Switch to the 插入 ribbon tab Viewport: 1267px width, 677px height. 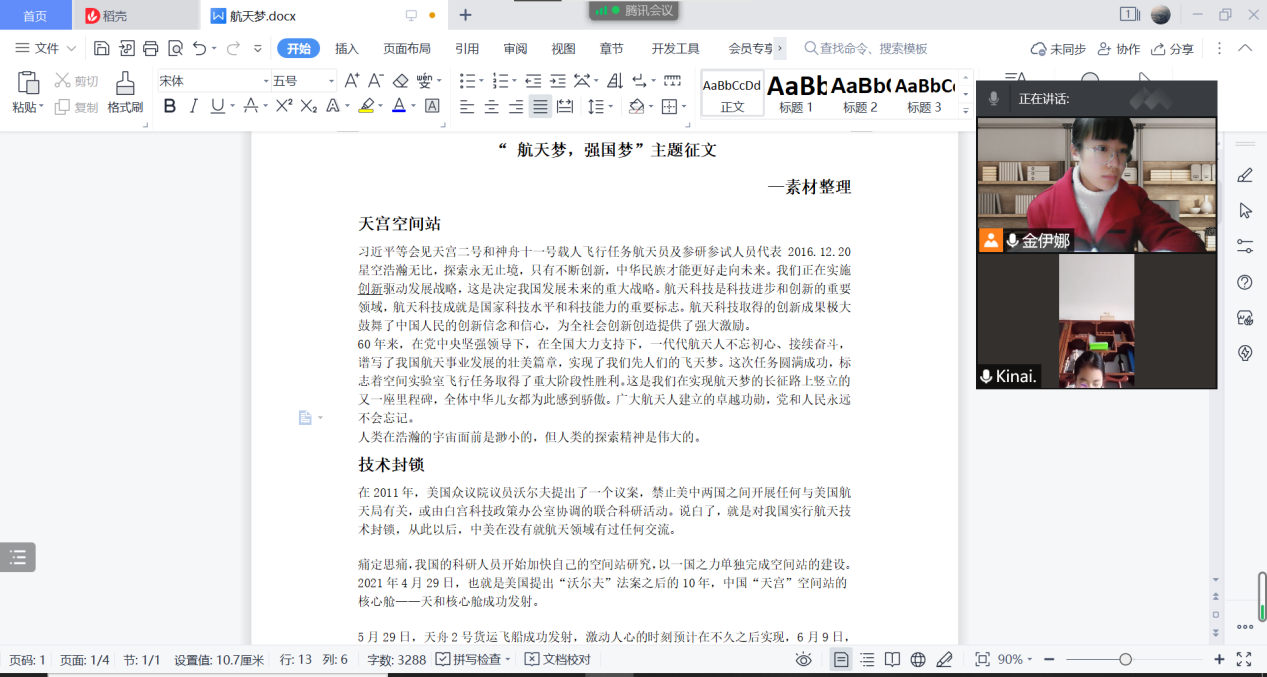click(347, 48)
